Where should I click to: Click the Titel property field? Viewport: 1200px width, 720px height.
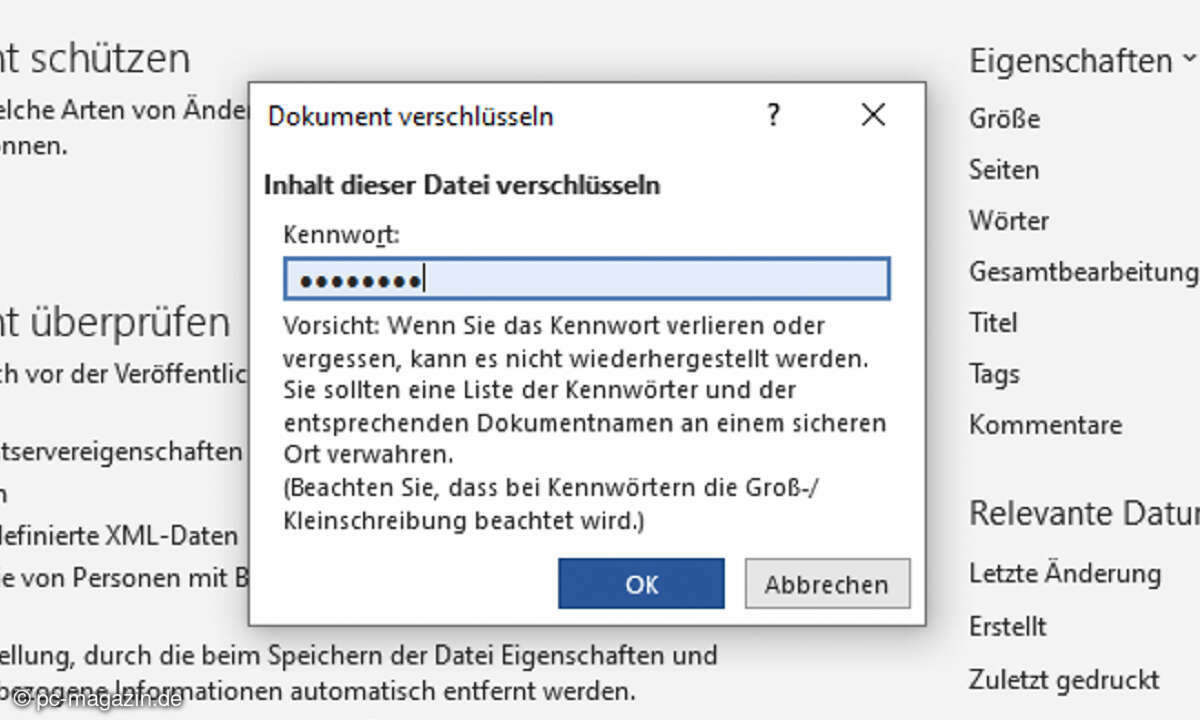(992, 323)
